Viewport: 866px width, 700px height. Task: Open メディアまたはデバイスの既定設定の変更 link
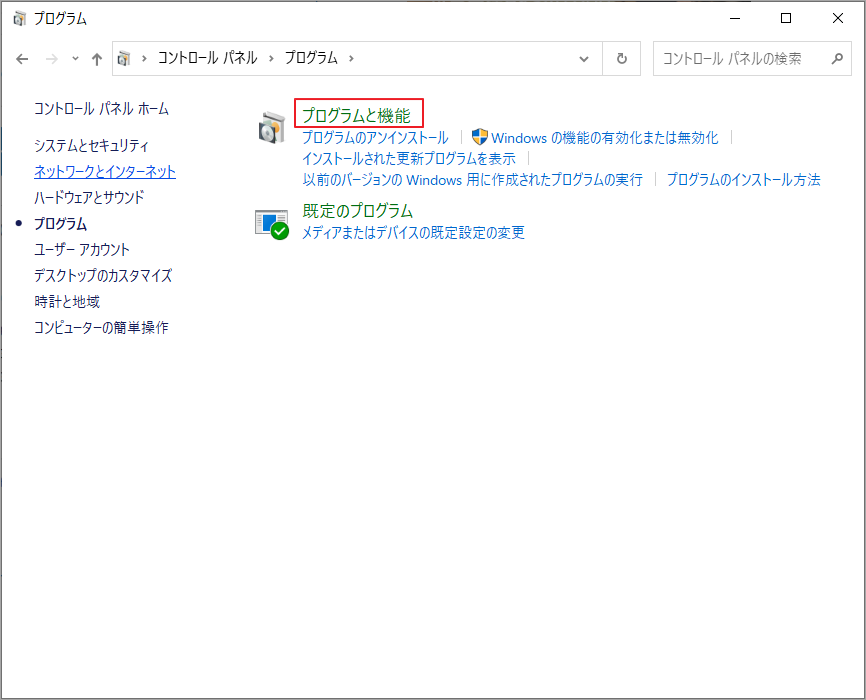point(413,233)
